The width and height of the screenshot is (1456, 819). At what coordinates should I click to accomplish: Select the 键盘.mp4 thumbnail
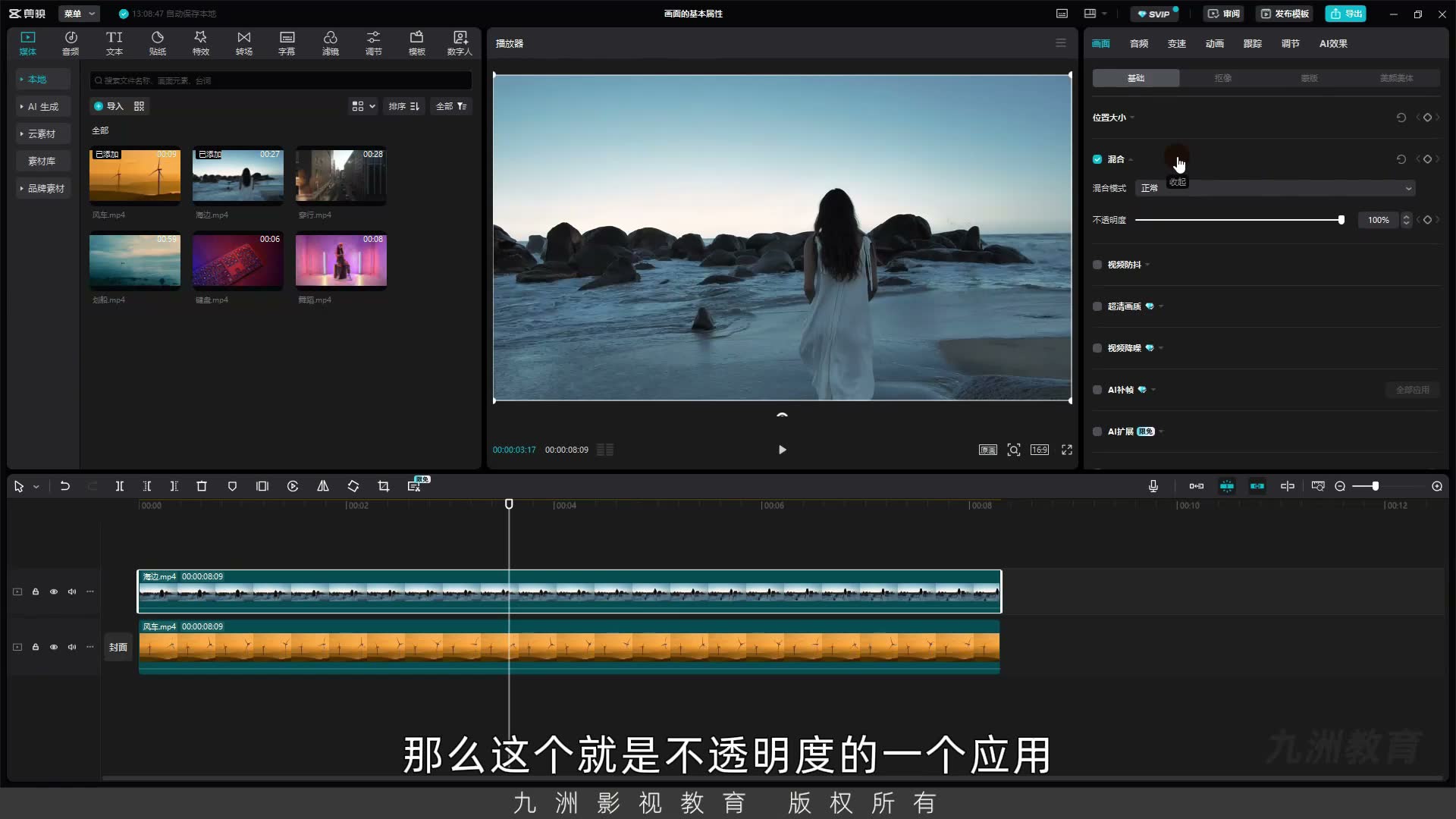238,261
